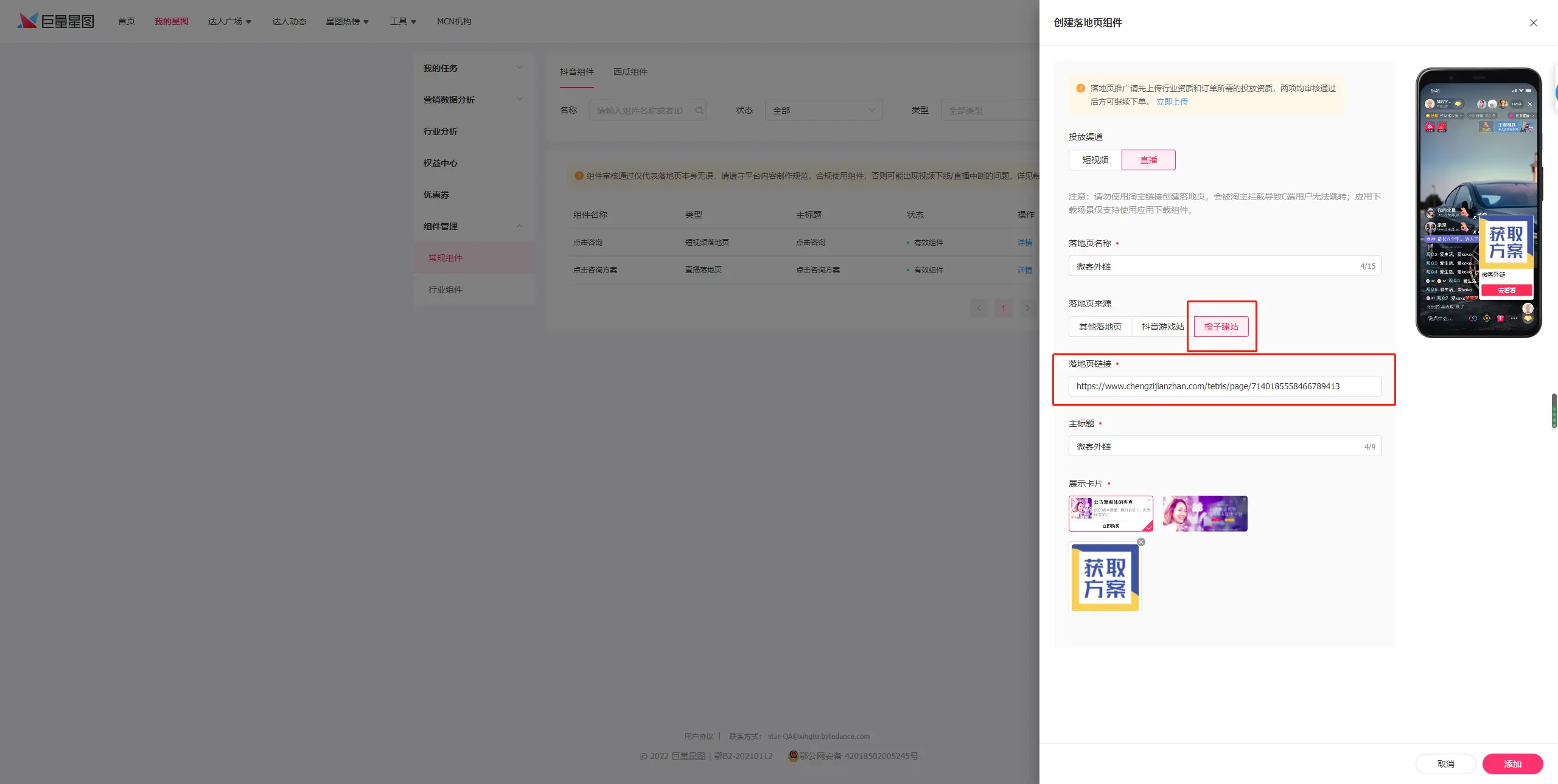The width and height of the screenshot is (1558, 784).
Task: Click the 添加 button
Action: point(1512,764)
